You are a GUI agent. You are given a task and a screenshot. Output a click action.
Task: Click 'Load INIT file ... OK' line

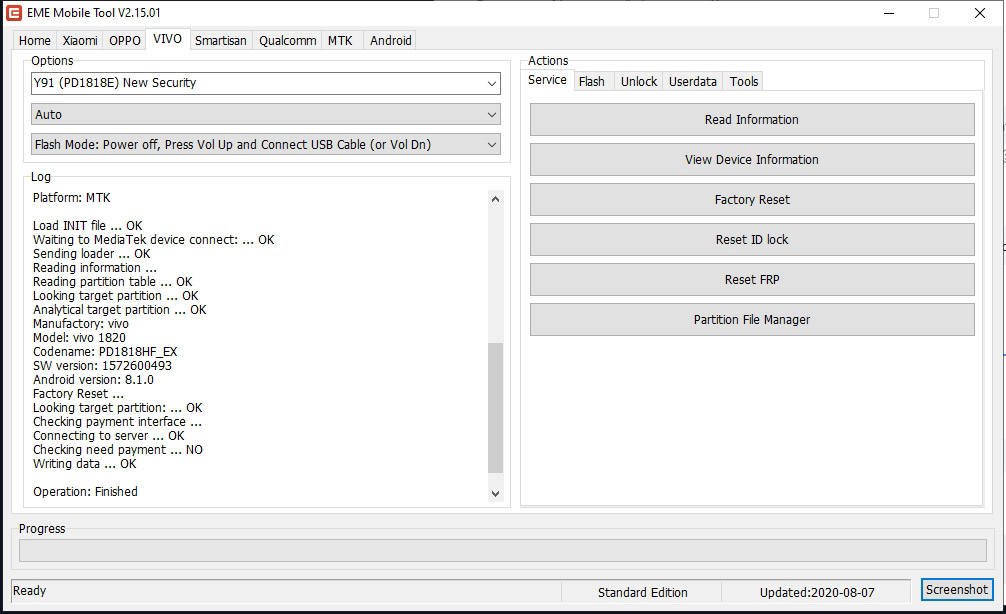coord(88,226)
